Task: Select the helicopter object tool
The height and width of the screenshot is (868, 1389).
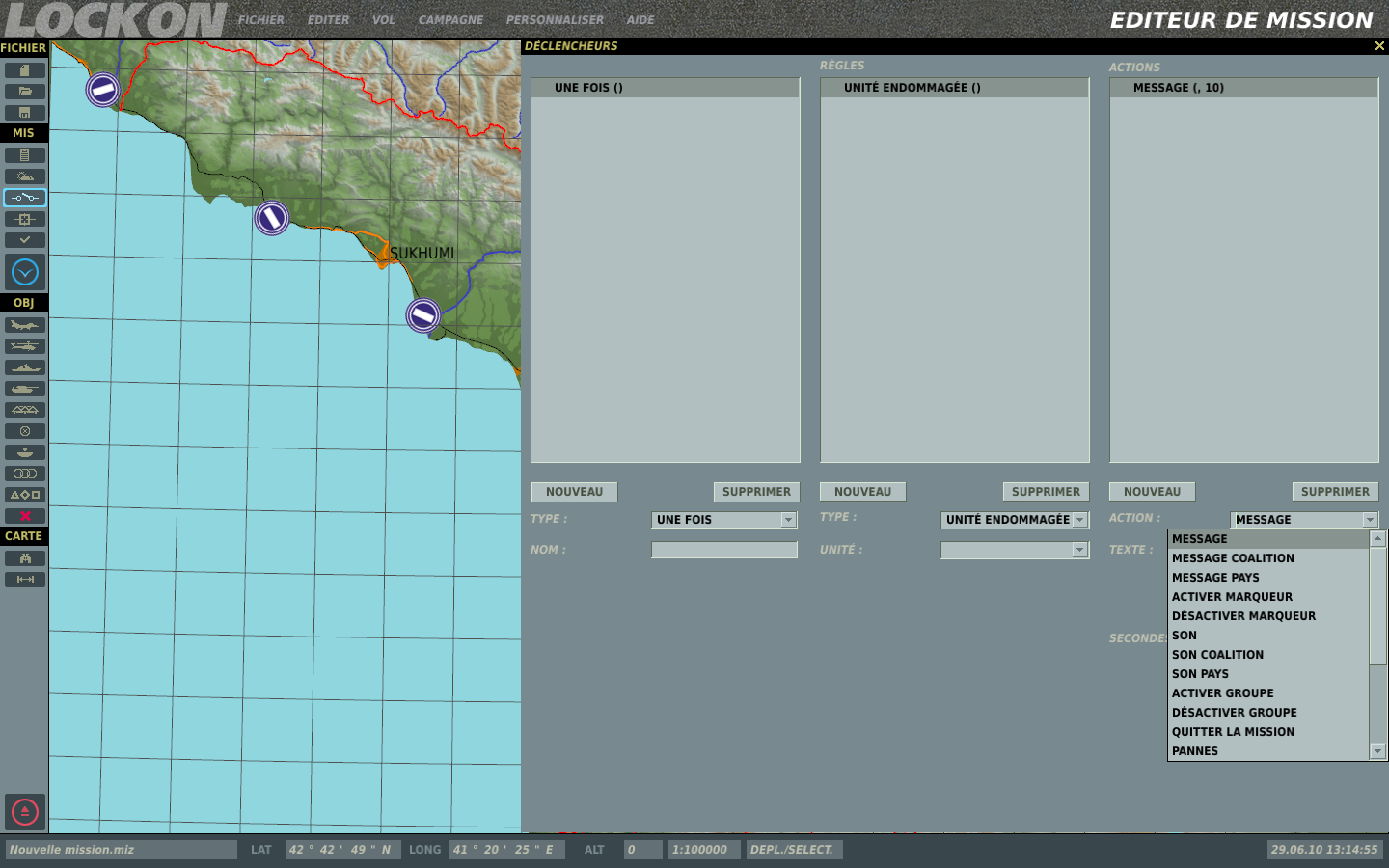Action: 25,346
